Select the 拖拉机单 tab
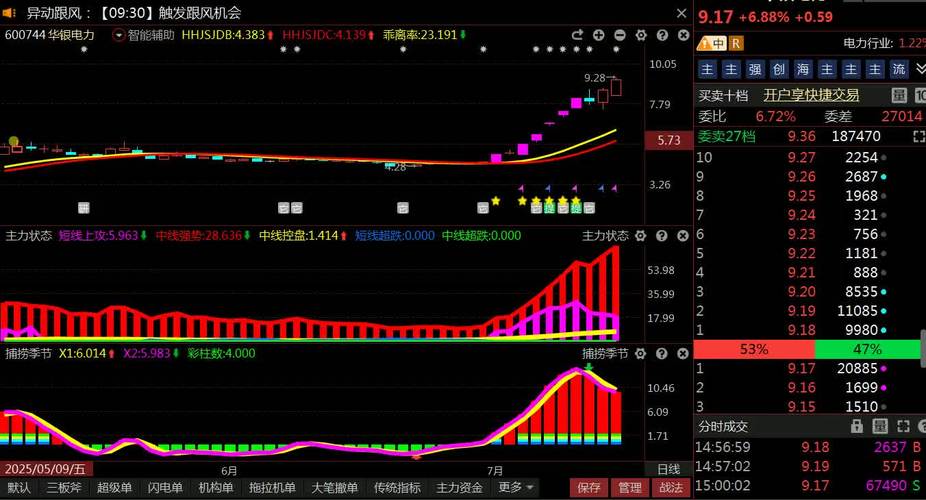This screenshot has height=500, width=926. 272,488
